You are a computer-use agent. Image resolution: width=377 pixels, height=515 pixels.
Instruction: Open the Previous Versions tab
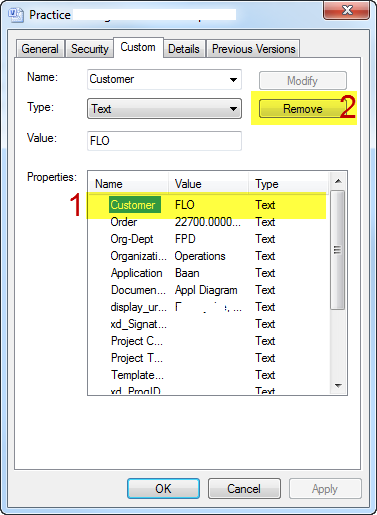[253, 49]
